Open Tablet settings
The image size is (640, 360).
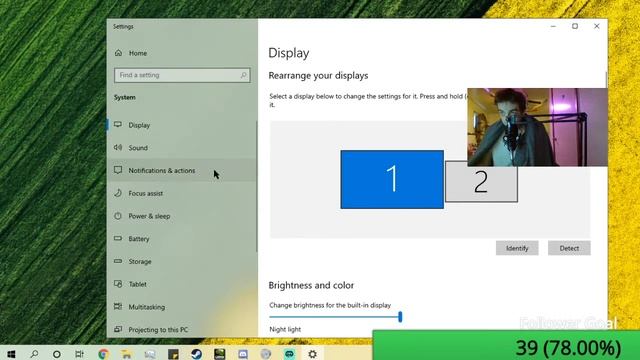(182, 284)
